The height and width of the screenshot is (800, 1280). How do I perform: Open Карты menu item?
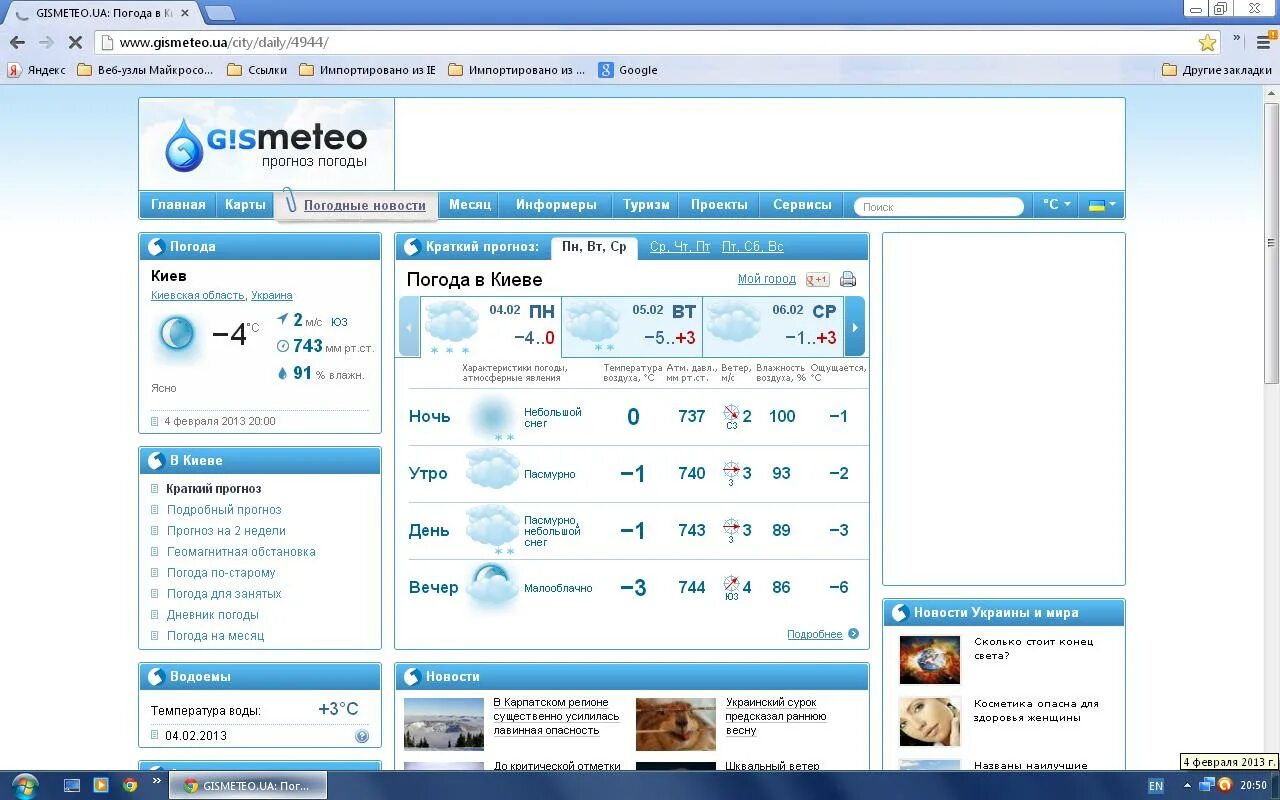coord(245,204)
